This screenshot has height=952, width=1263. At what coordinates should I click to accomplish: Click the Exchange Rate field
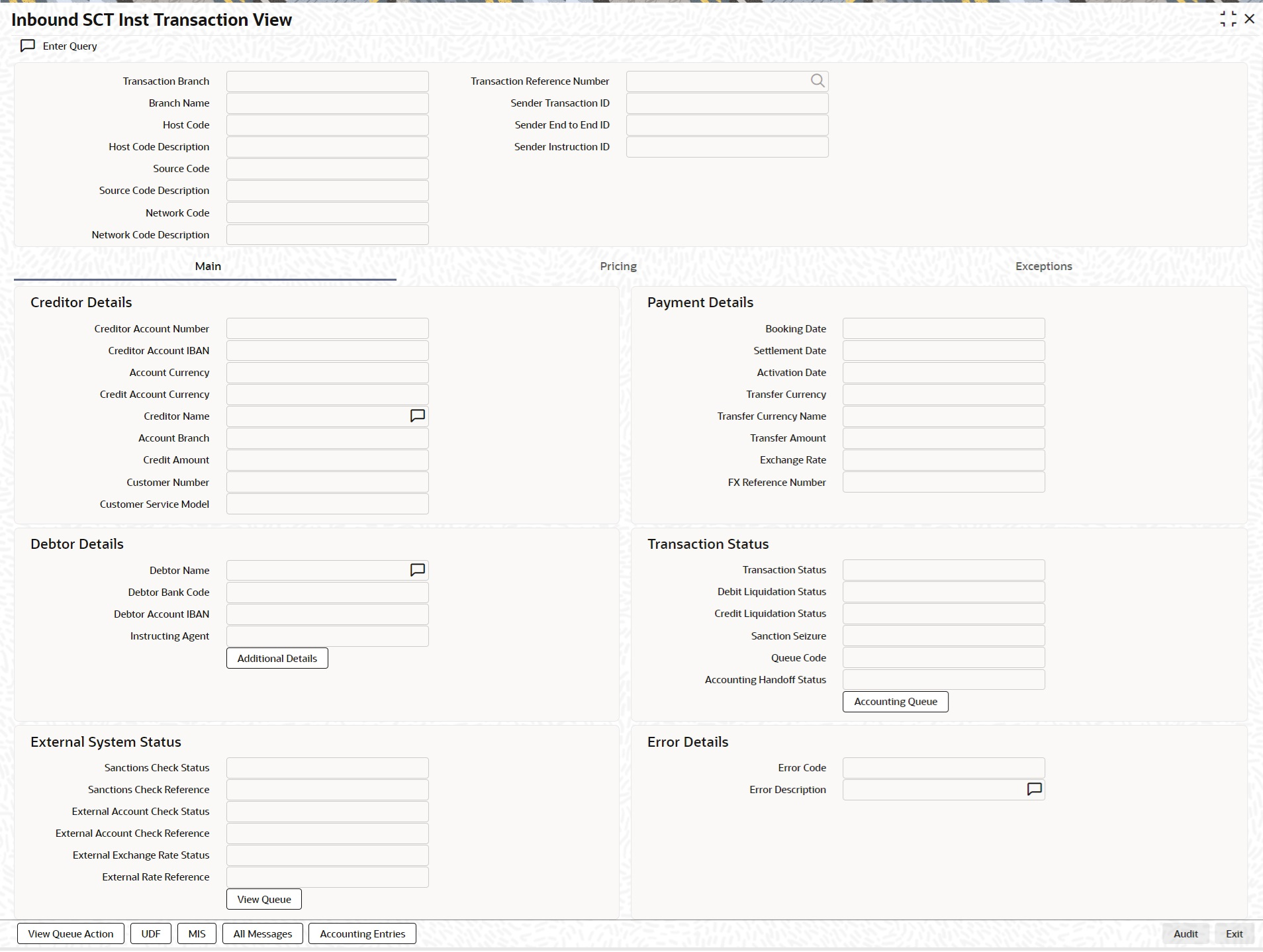click(x=944, y=459)
